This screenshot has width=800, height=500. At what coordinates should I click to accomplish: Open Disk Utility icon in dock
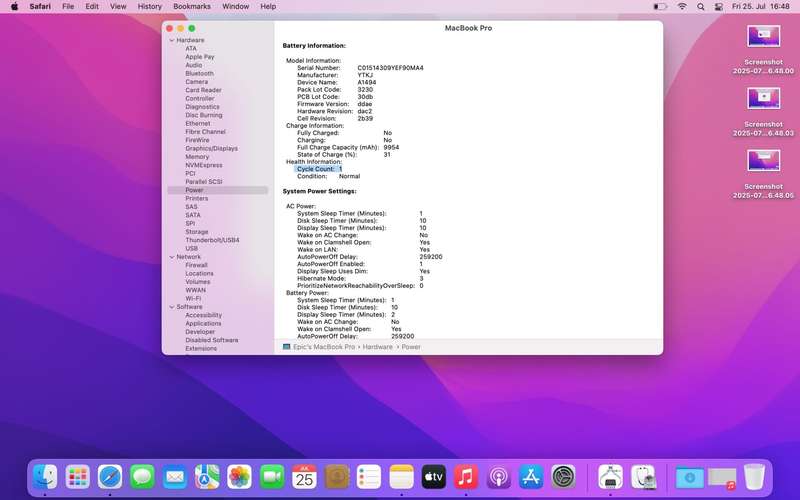tap(643, 478)
